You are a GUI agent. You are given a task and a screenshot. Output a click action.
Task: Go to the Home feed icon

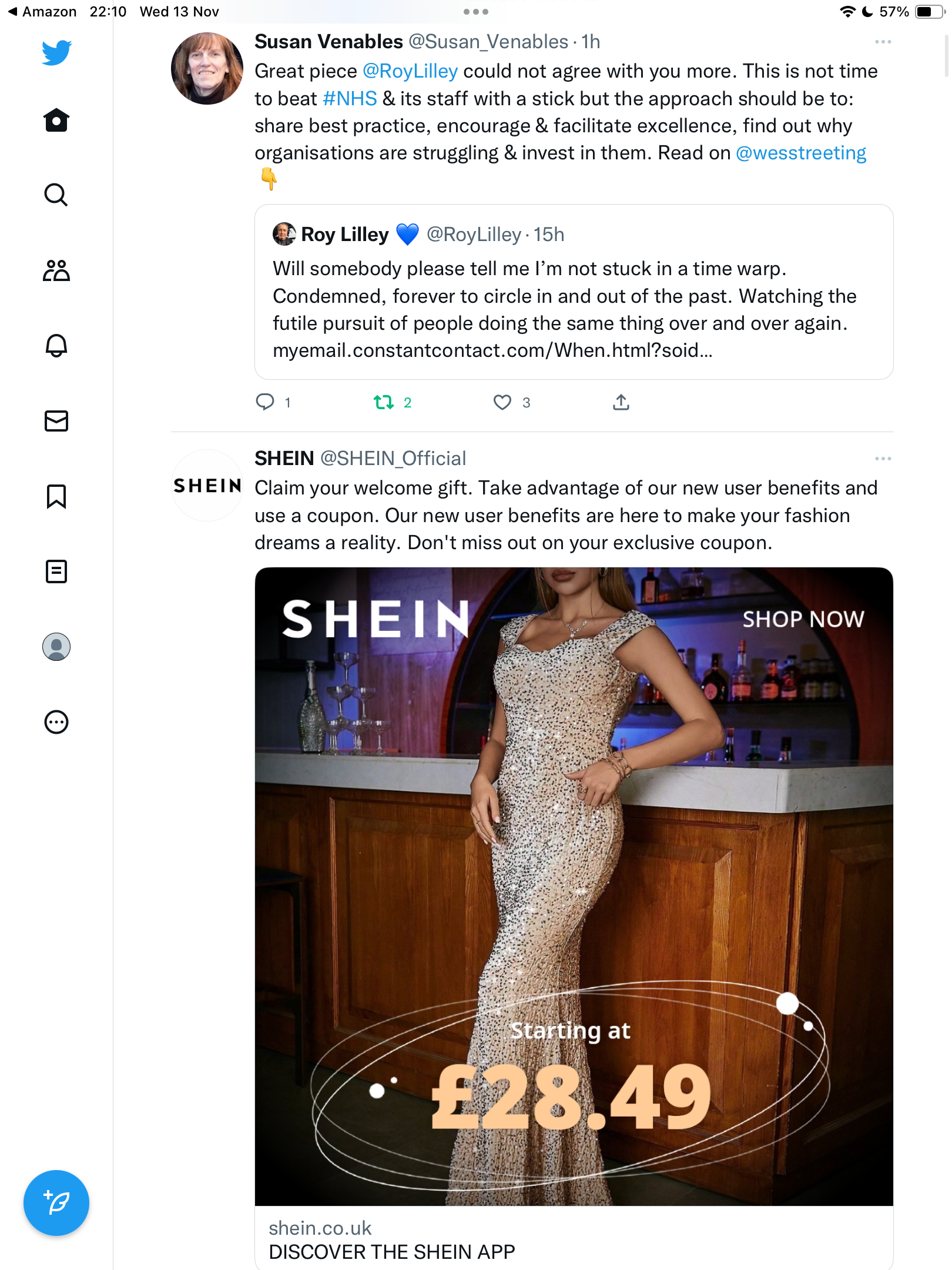tap(56, 120)
